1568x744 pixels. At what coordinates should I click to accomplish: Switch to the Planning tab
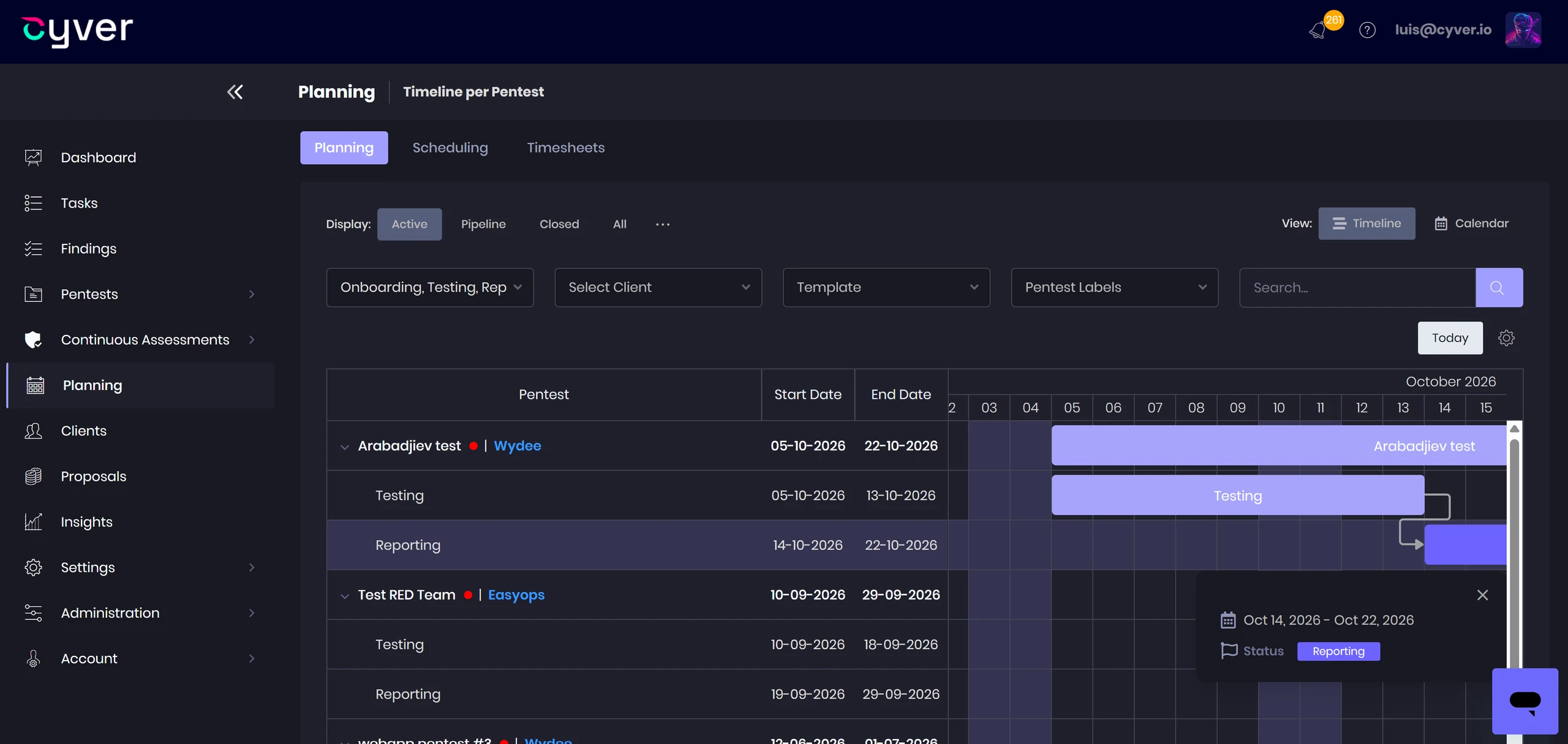(344, 148)
